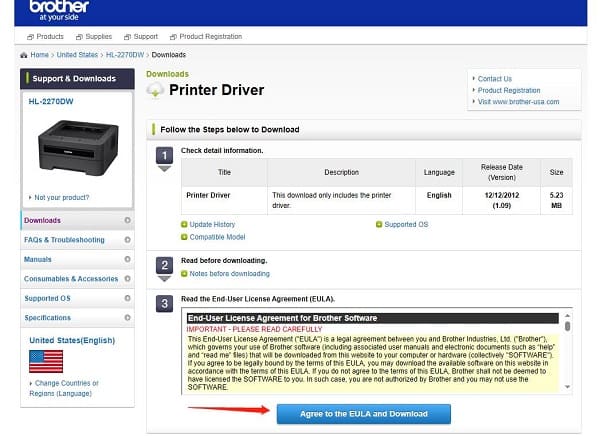Click the HL-2270DW printer thumbnail image

click(78, 148)
